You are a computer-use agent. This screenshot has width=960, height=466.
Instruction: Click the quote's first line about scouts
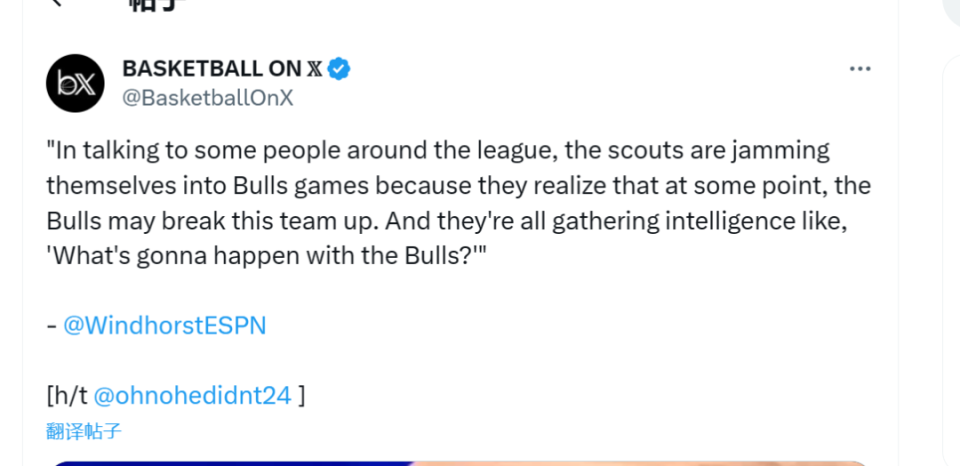pyautogui.click(x=438, y=151)
